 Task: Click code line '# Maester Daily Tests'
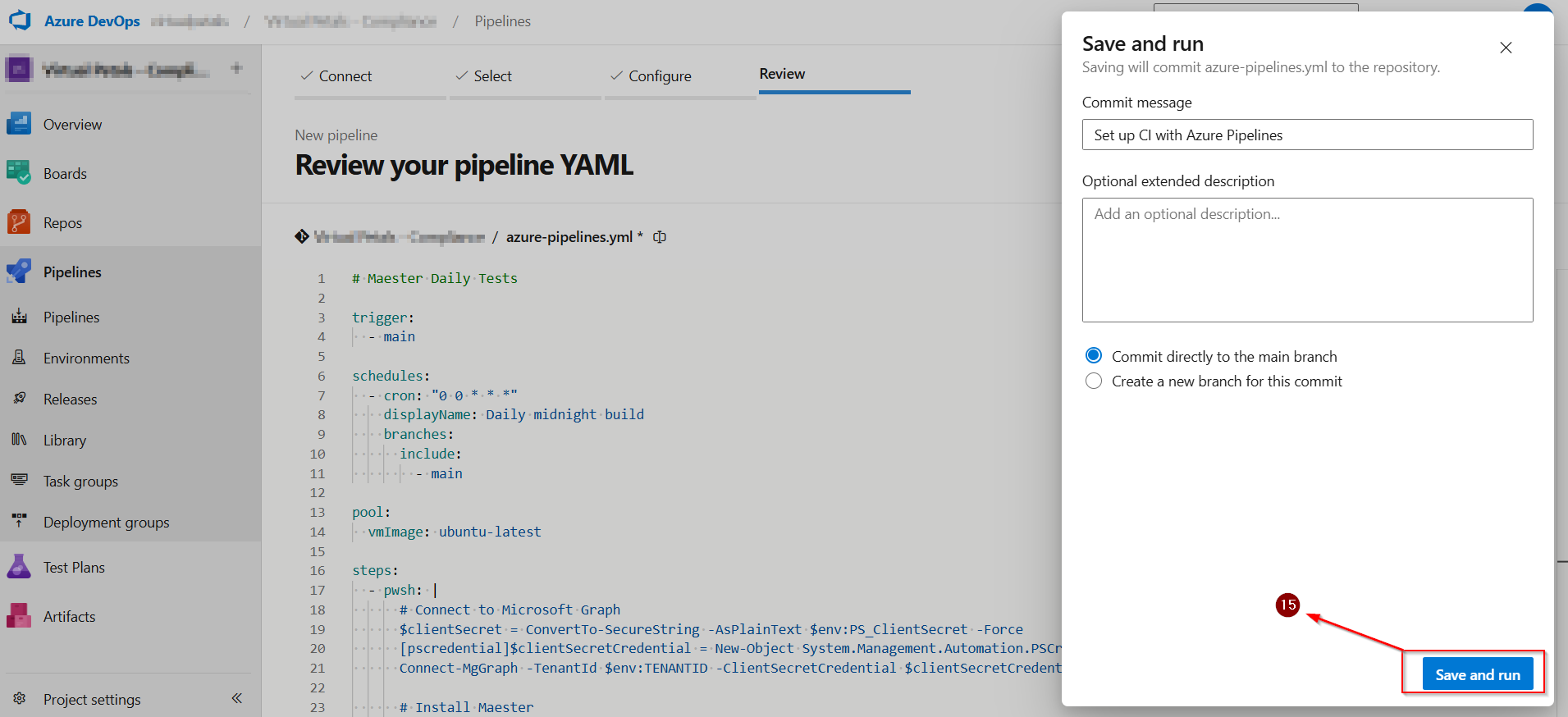pyautogui.click(x=435, y=278)
